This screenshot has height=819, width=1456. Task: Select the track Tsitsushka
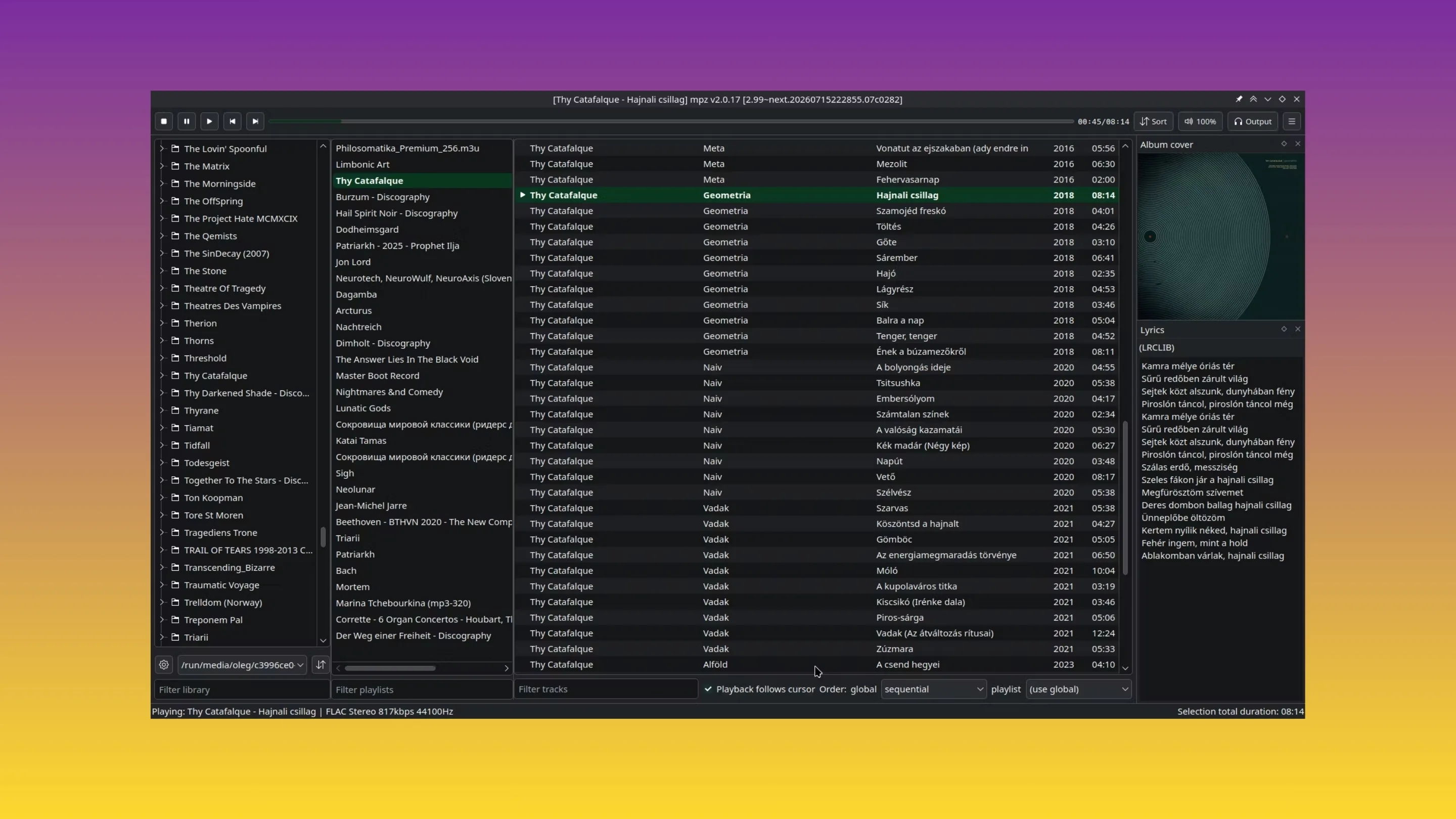click(x=817, y=383)
